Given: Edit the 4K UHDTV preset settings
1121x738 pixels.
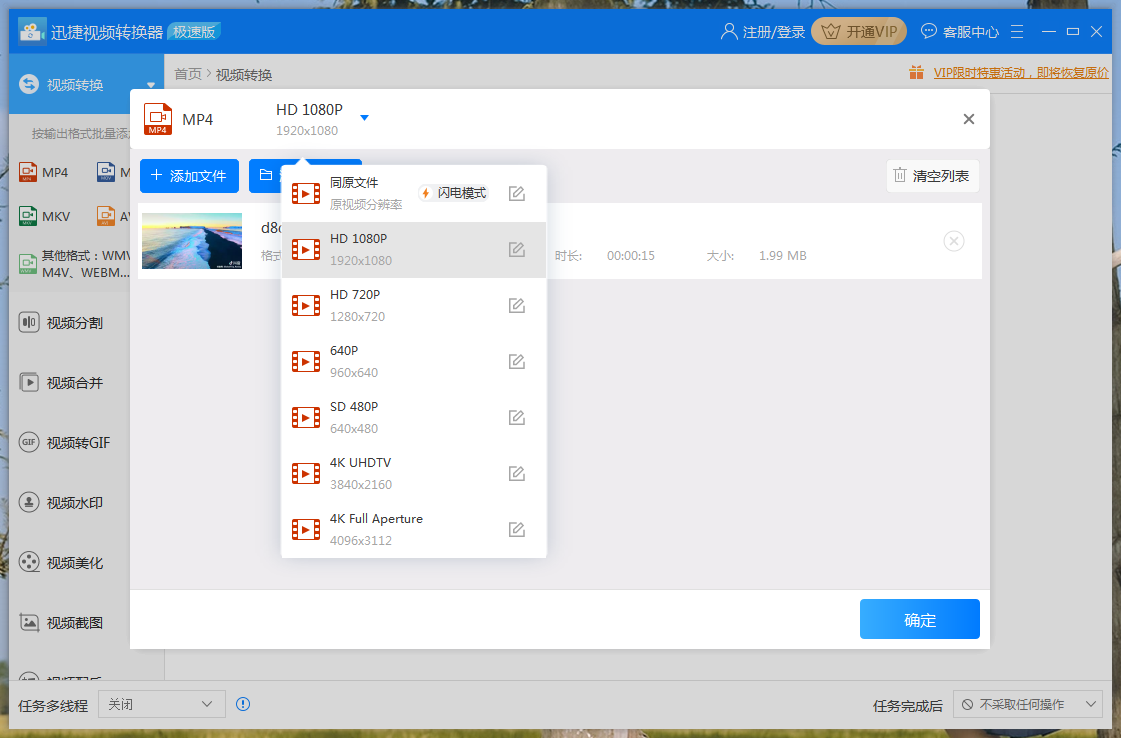Looking at the screenshot, I should pos(516,473).
